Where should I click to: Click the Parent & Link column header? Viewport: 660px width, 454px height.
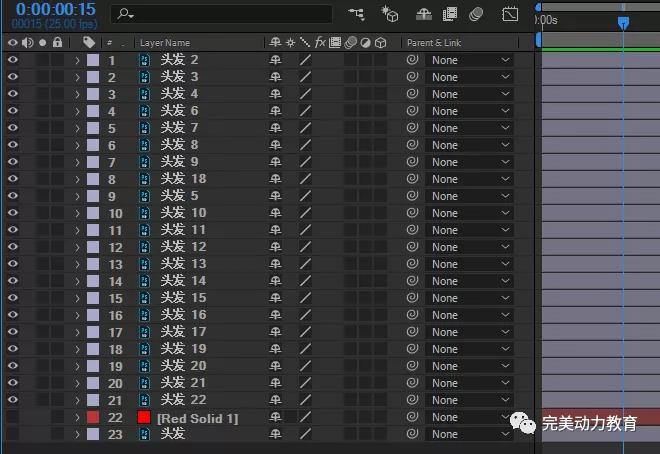coord(434,43)
